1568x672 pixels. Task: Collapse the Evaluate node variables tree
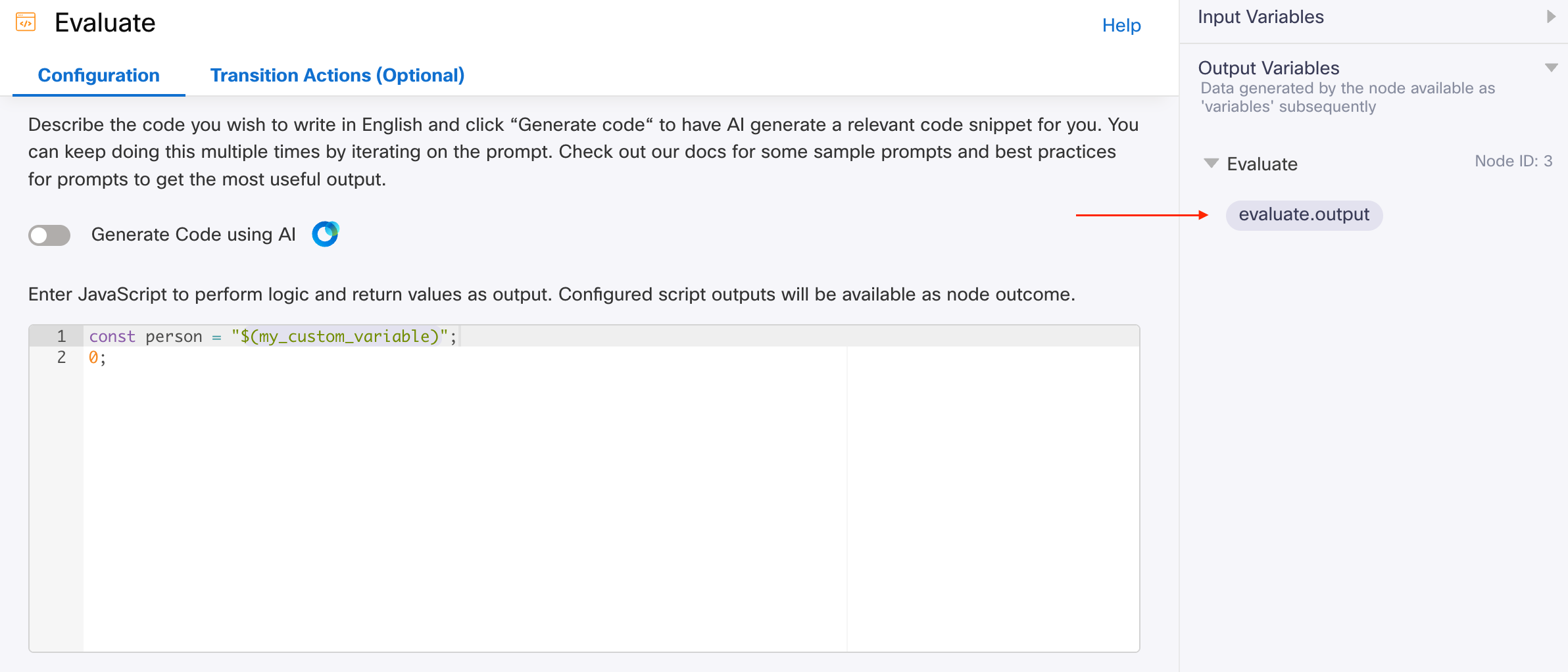[x=1211, y=163]
